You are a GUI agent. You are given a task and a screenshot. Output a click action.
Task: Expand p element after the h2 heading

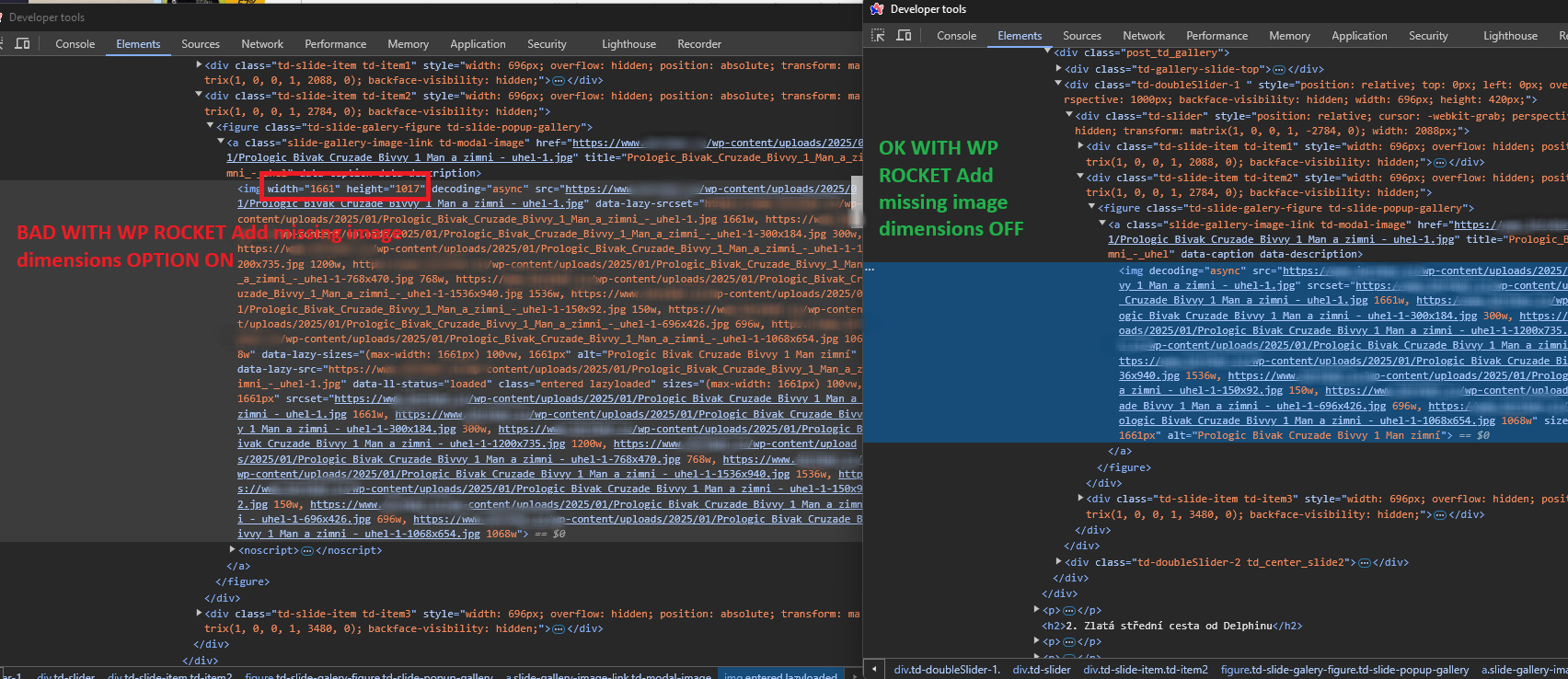[x=1037, y=641]
